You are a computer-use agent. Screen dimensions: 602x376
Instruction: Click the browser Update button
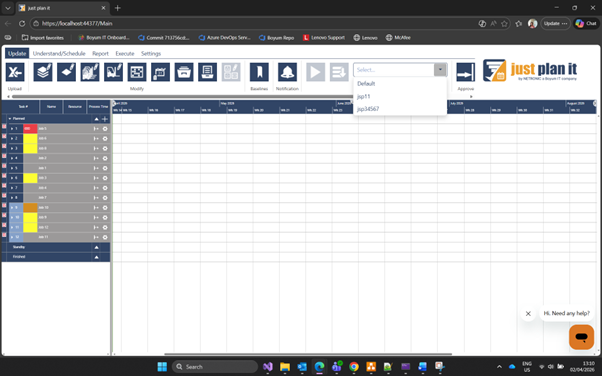click(555, 23)
